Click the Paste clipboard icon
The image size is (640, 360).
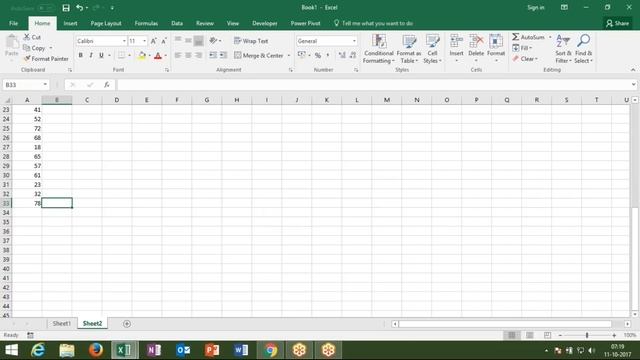(12, 42)
